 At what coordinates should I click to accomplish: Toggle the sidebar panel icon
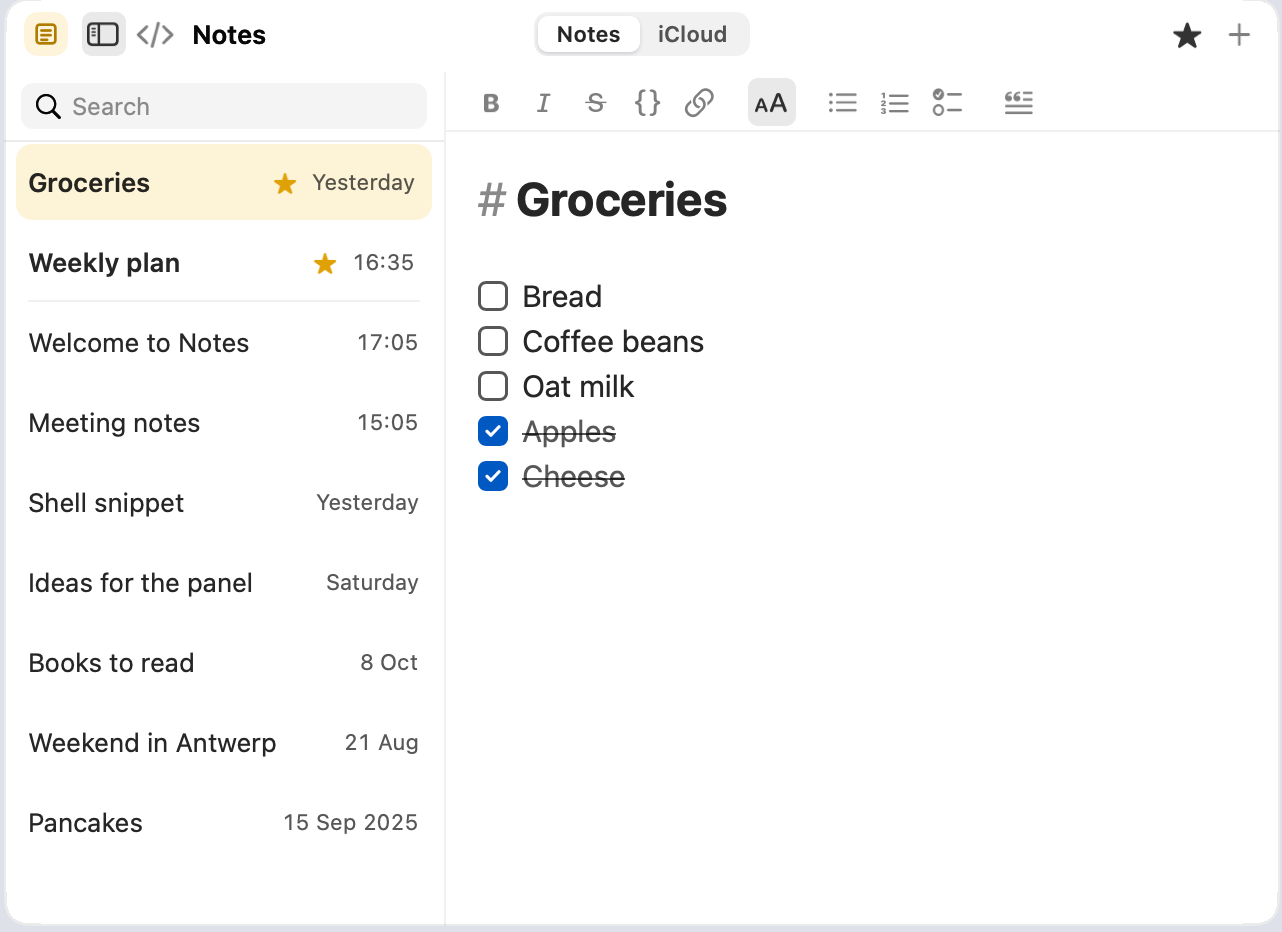pos(103,34)
